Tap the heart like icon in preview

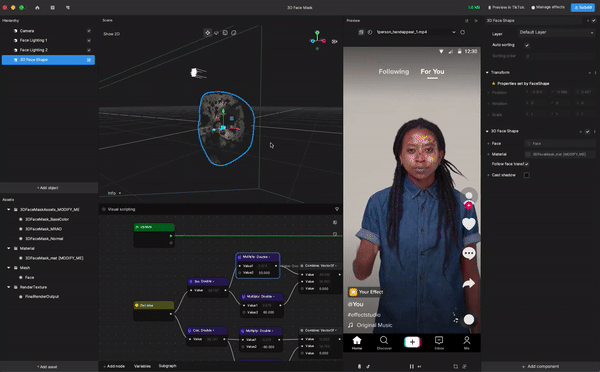[469, 224]
